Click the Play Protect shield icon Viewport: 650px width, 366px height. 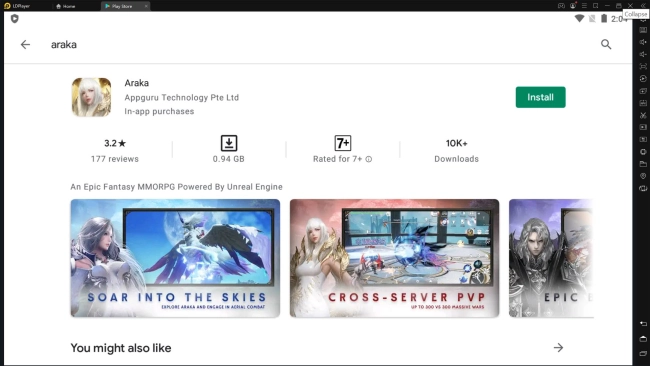click(15, 19)
